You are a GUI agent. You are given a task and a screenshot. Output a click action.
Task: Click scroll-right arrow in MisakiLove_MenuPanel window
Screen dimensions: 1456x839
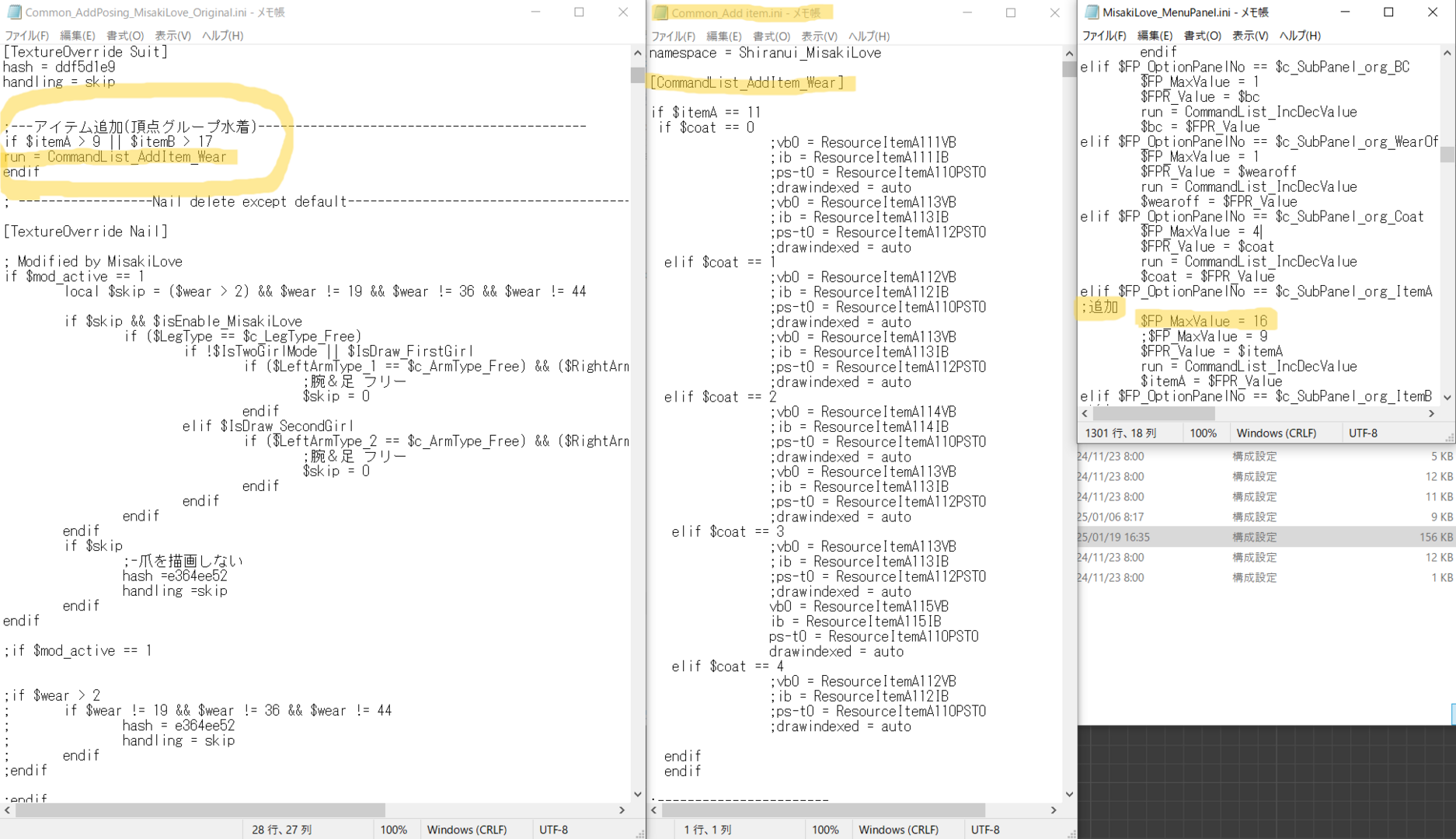(x=1431, y=413)
